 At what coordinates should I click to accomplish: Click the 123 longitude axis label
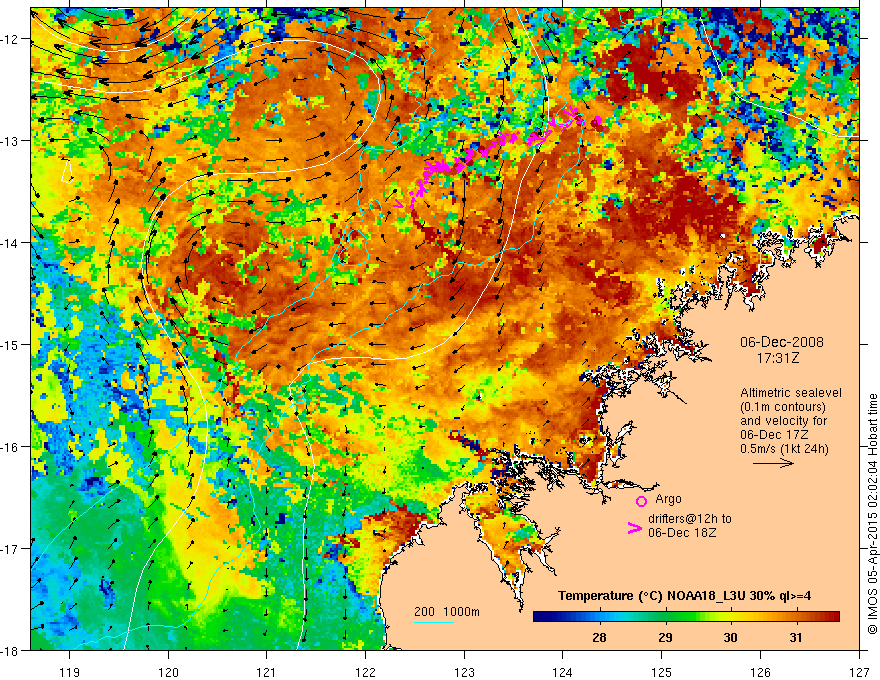click(x=464, y=672)
